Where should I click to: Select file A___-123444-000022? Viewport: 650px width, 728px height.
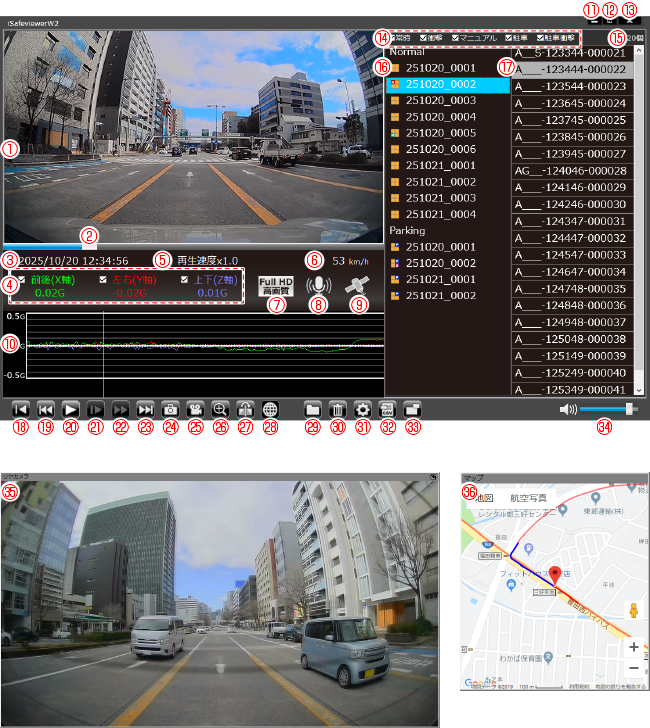pos(572,70)
